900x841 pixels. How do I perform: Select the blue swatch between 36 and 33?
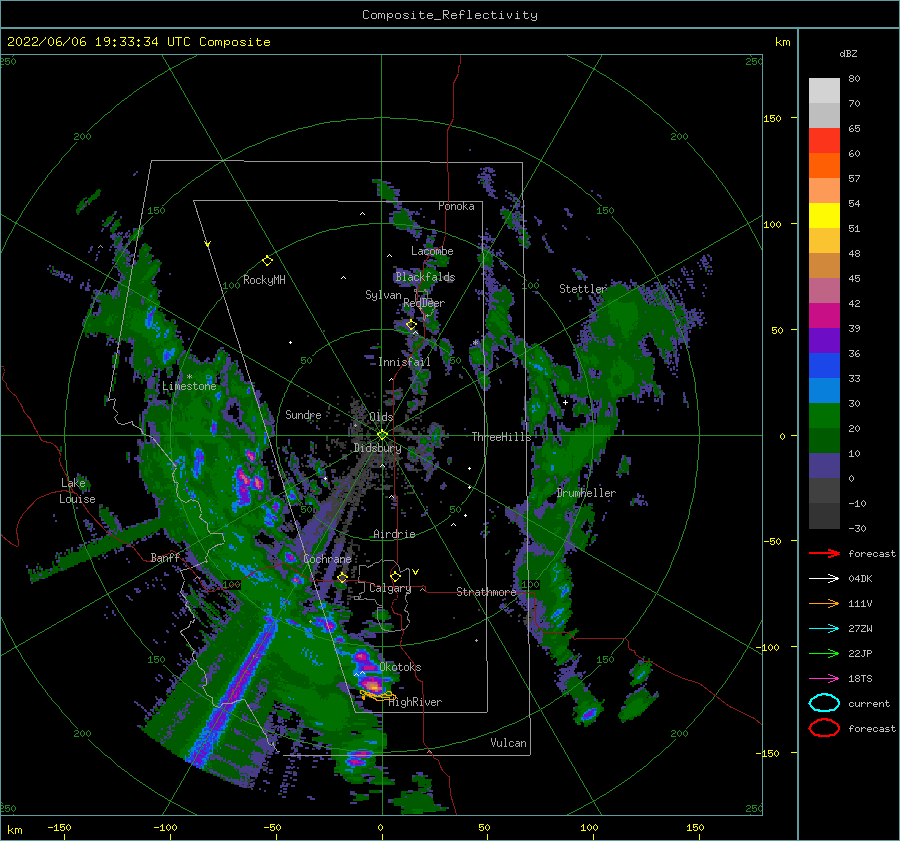(824, 366)
